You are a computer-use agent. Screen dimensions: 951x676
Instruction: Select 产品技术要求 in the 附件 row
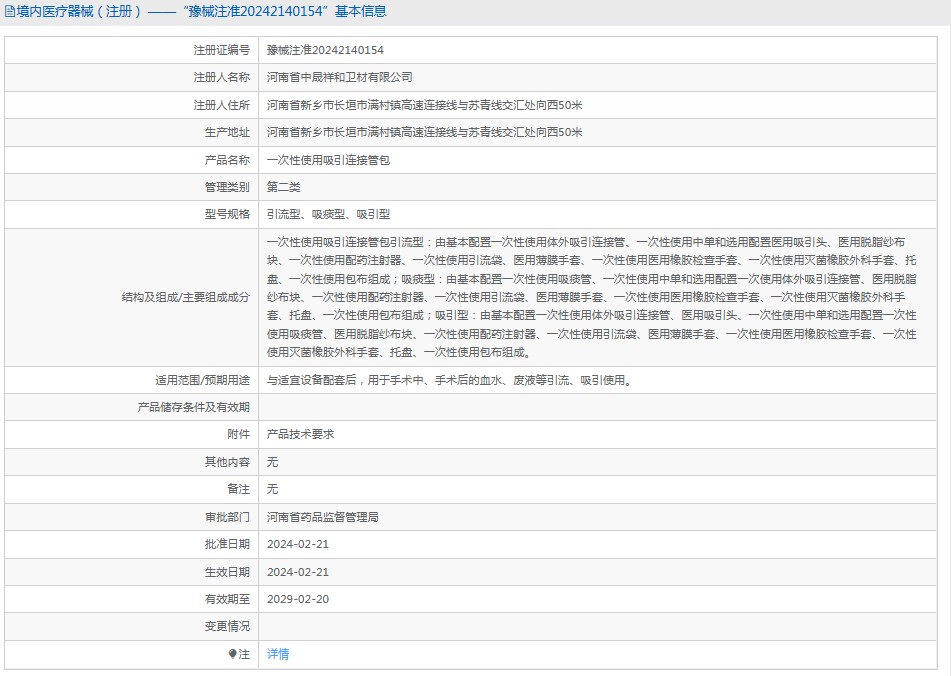tap(300, 434)
